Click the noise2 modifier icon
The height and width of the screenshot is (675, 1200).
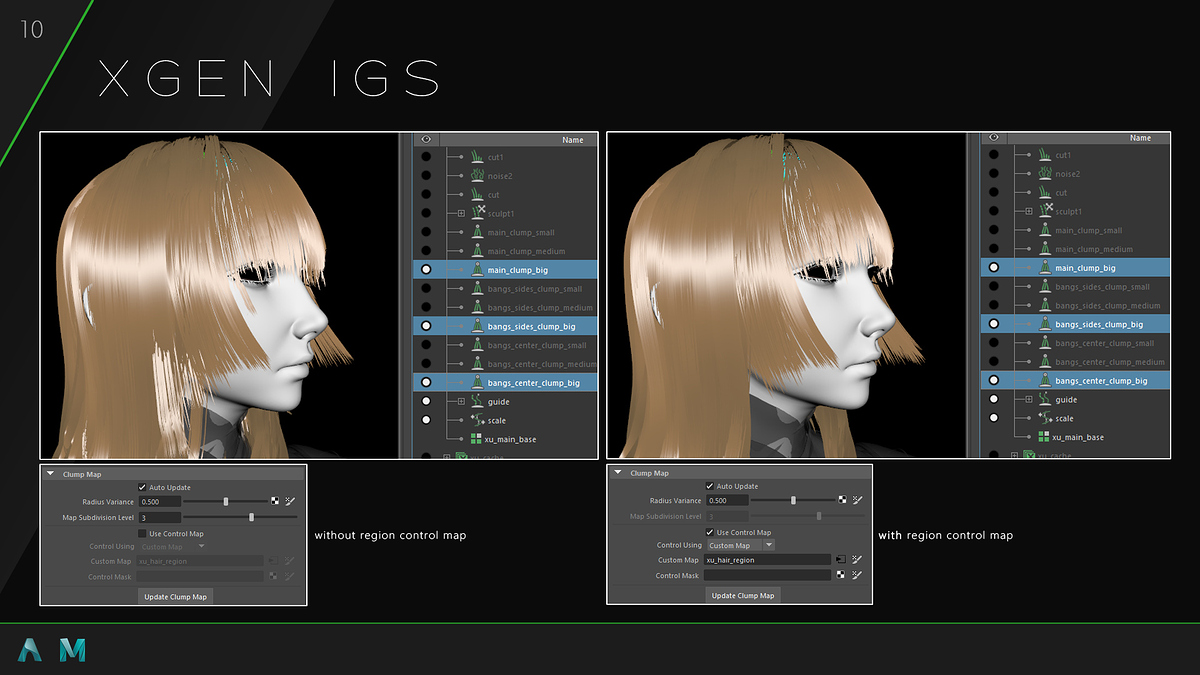[477, 175]
